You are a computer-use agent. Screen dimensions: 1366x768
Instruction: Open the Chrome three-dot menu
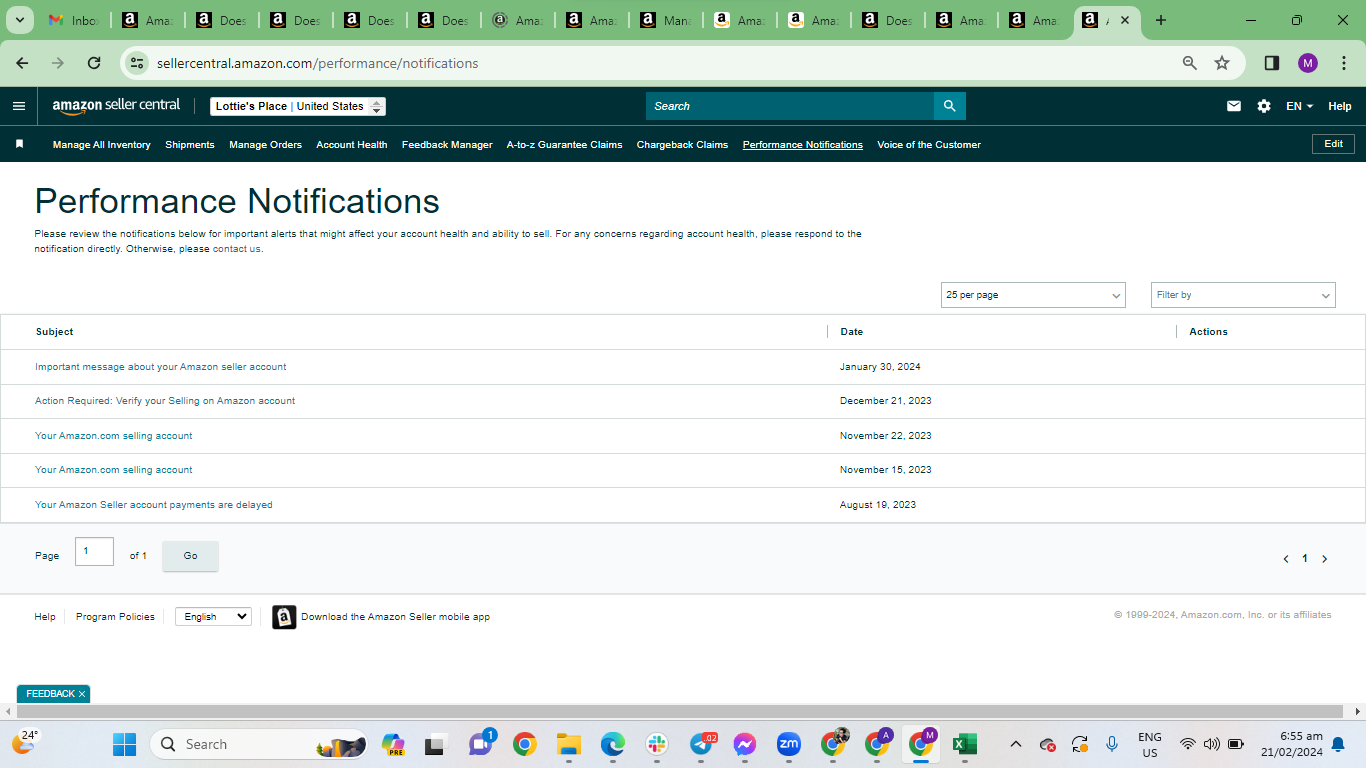(1344, 63)
